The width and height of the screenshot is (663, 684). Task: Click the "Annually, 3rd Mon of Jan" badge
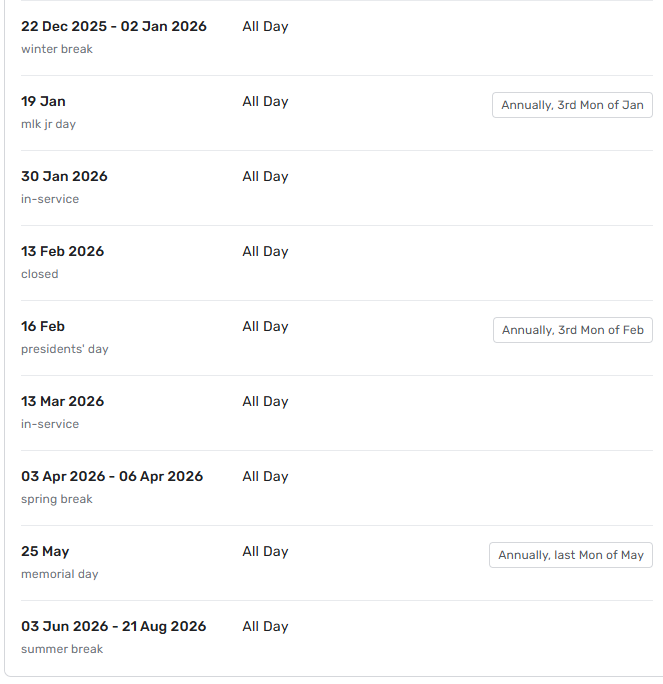(x=572, y=105)
